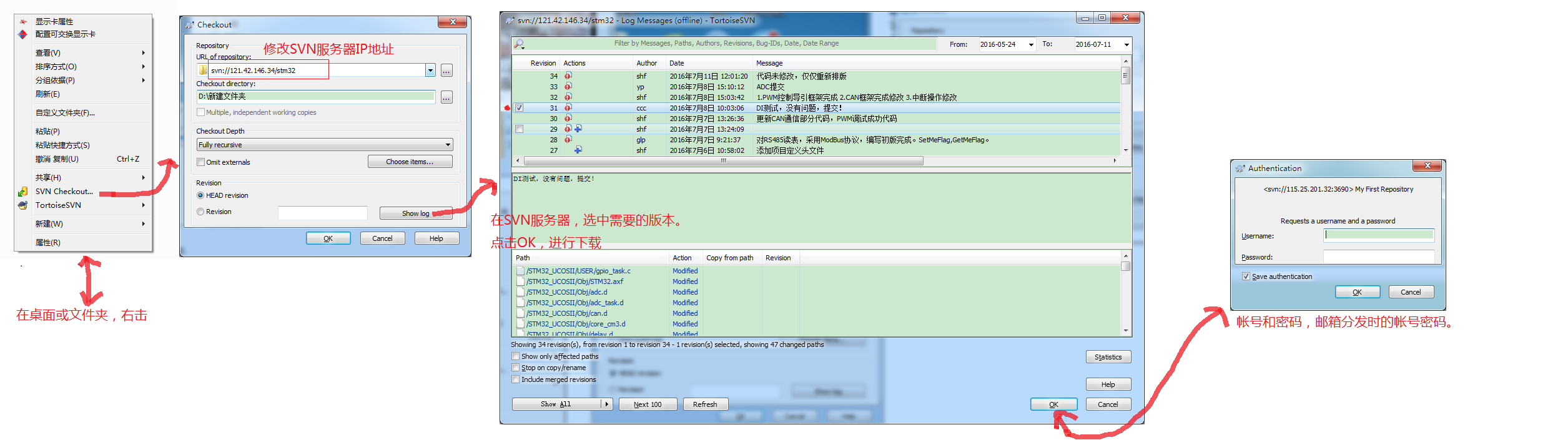1568x440 pixels.
Task: Enable Stop on copy/rename
Action: [x=515, y=368]
